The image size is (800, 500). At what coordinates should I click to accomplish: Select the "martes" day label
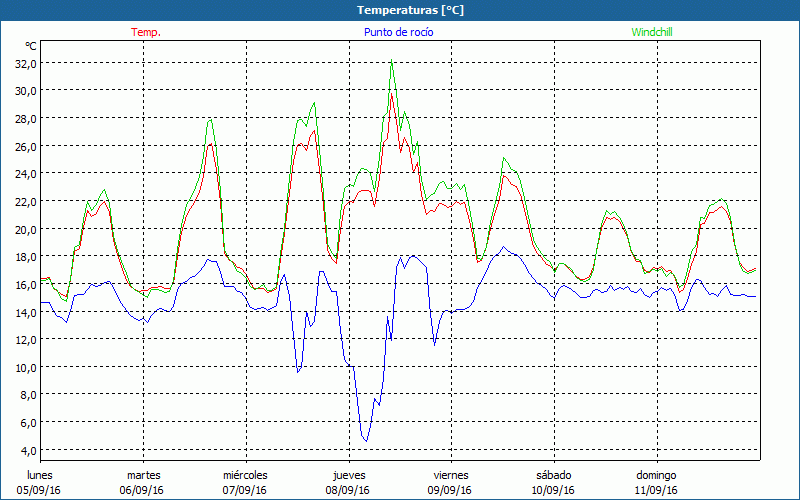click(143, 475)
